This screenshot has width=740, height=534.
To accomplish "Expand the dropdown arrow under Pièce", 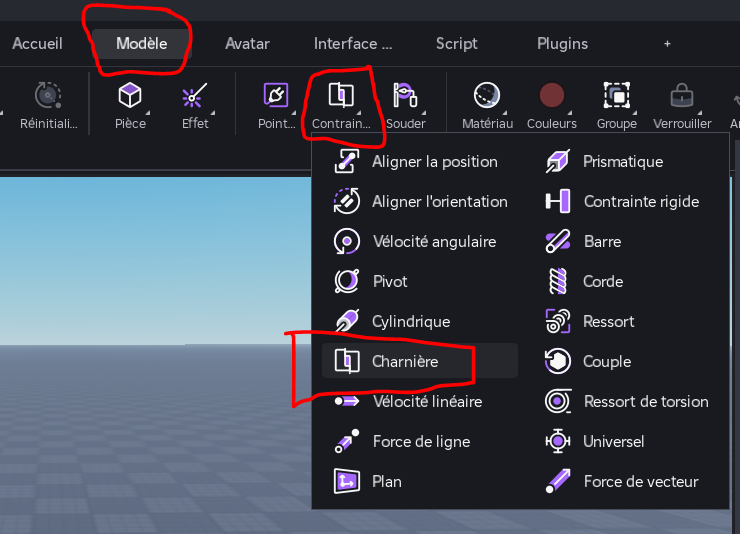I will pyautogui.click(x=148, y=111).
